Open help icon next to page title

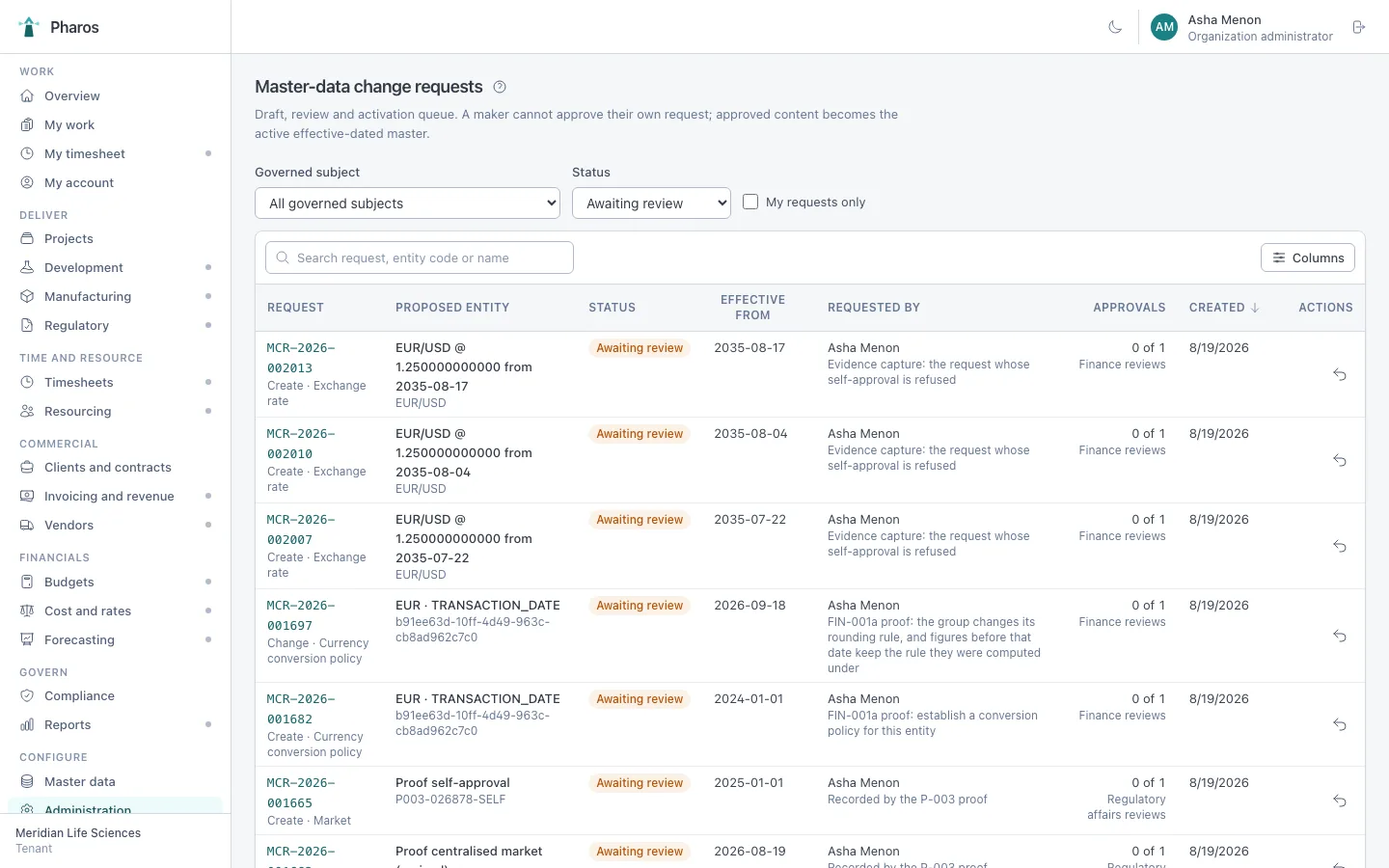click(x=500, y=87)
